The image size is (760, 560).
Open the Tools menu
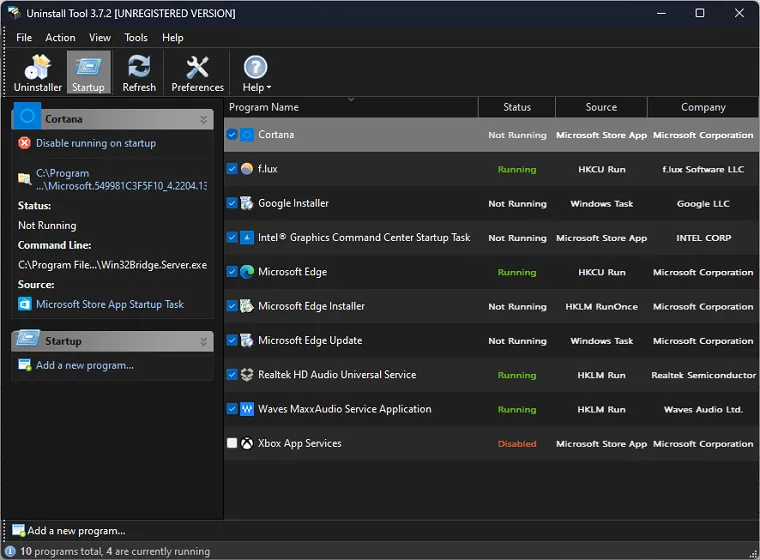click(136, 37)
